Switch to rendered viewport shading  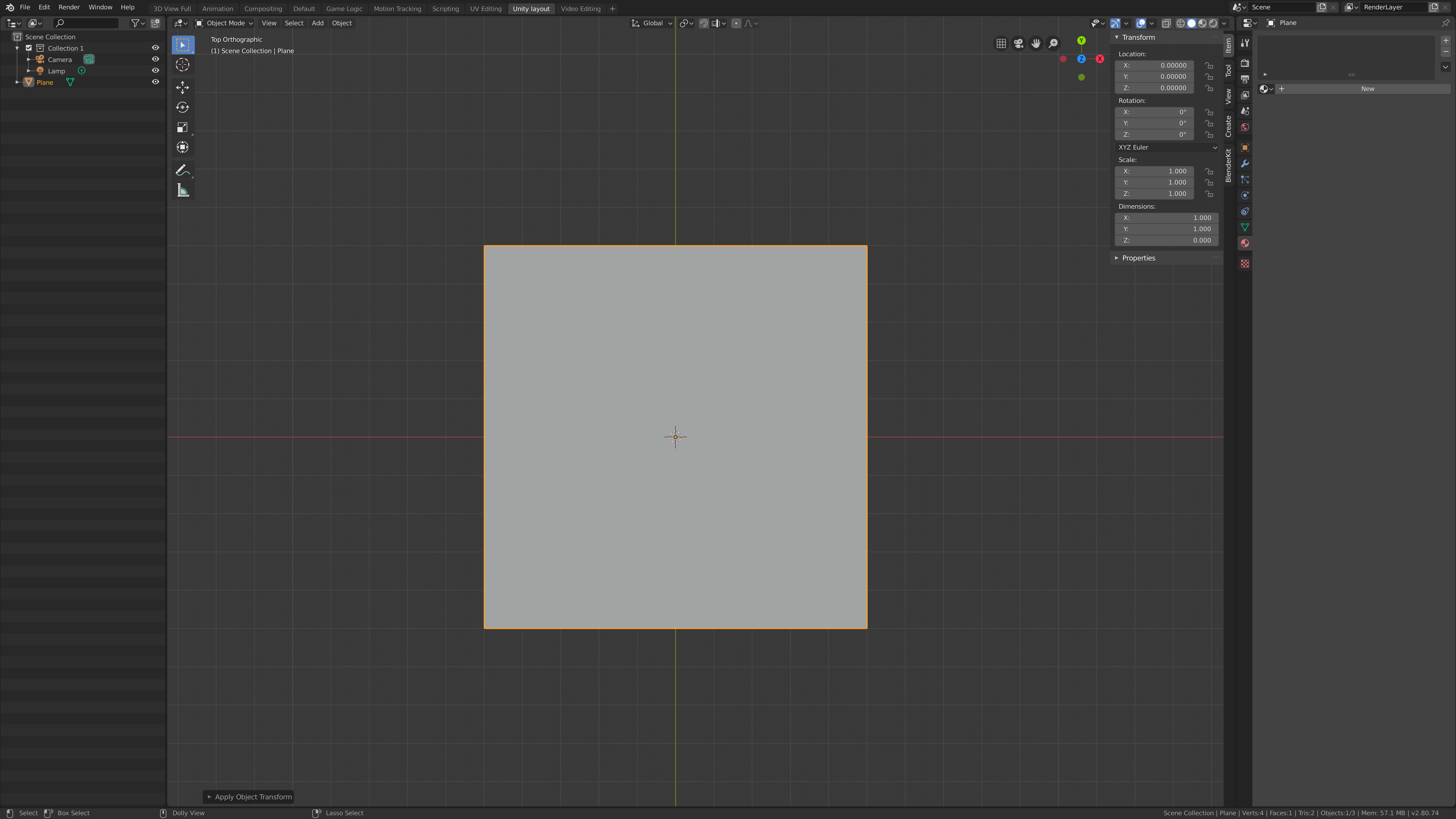click(1213, 23)
